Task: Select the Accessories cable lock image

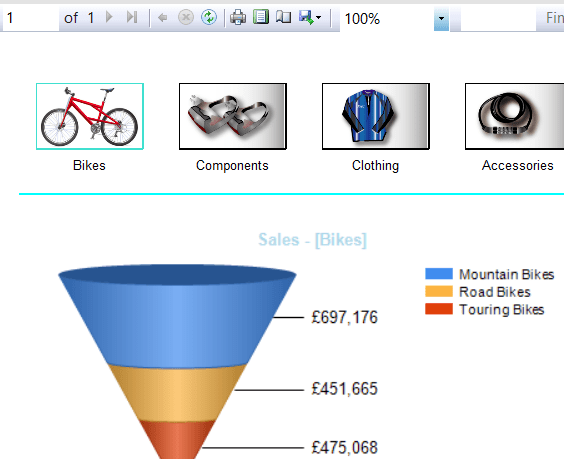Action: [514, 116]
